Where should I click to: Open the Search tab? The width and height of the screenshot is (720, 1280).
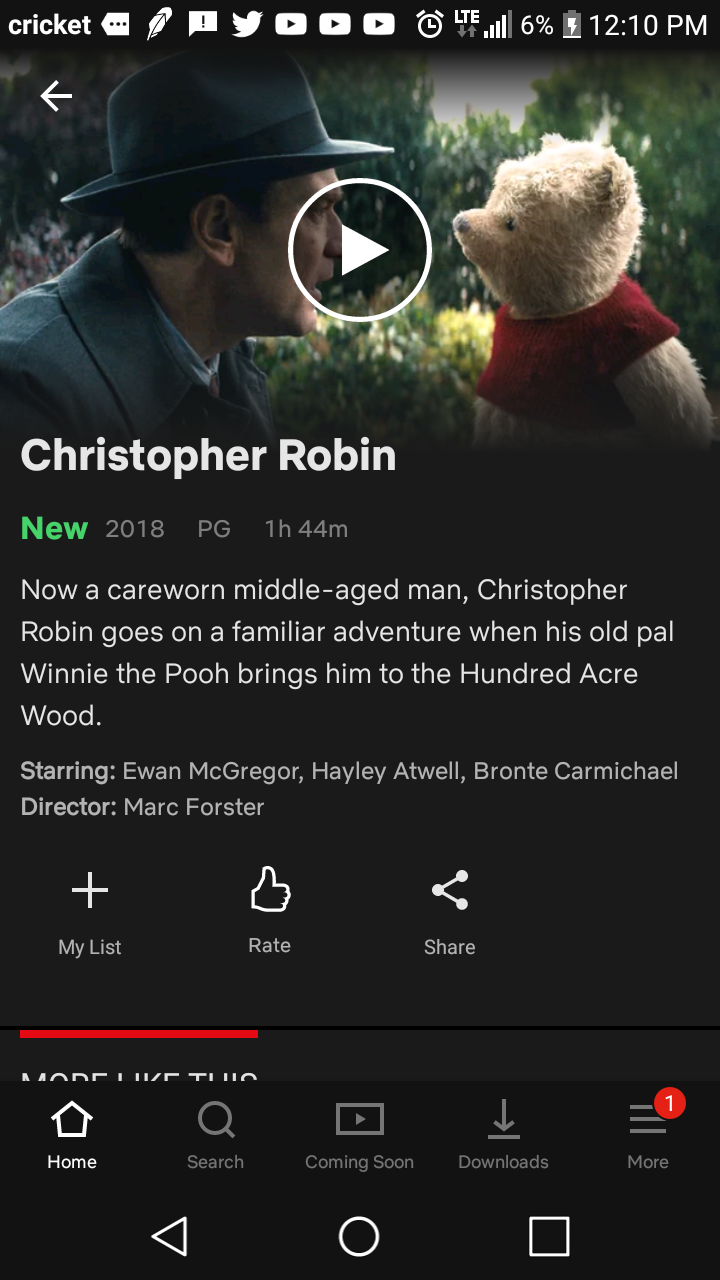216,1136
